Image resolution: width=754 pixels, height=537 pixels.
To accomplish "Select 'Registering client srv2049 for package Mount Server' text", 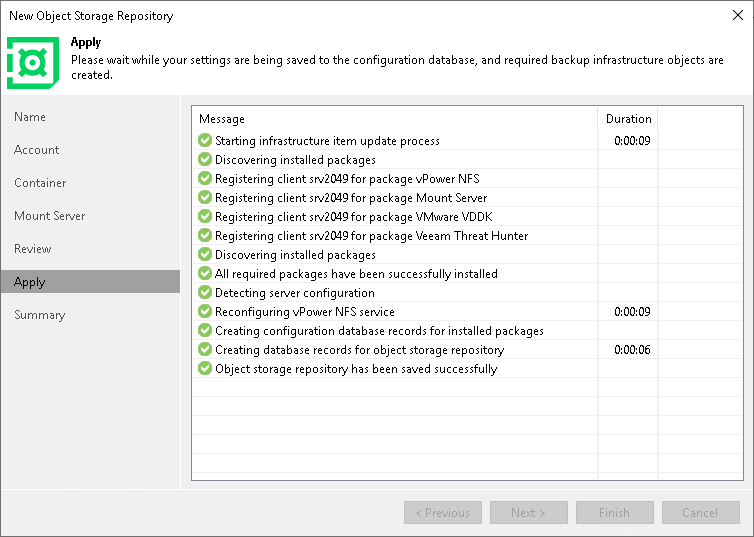I will [x=351, y=198].
